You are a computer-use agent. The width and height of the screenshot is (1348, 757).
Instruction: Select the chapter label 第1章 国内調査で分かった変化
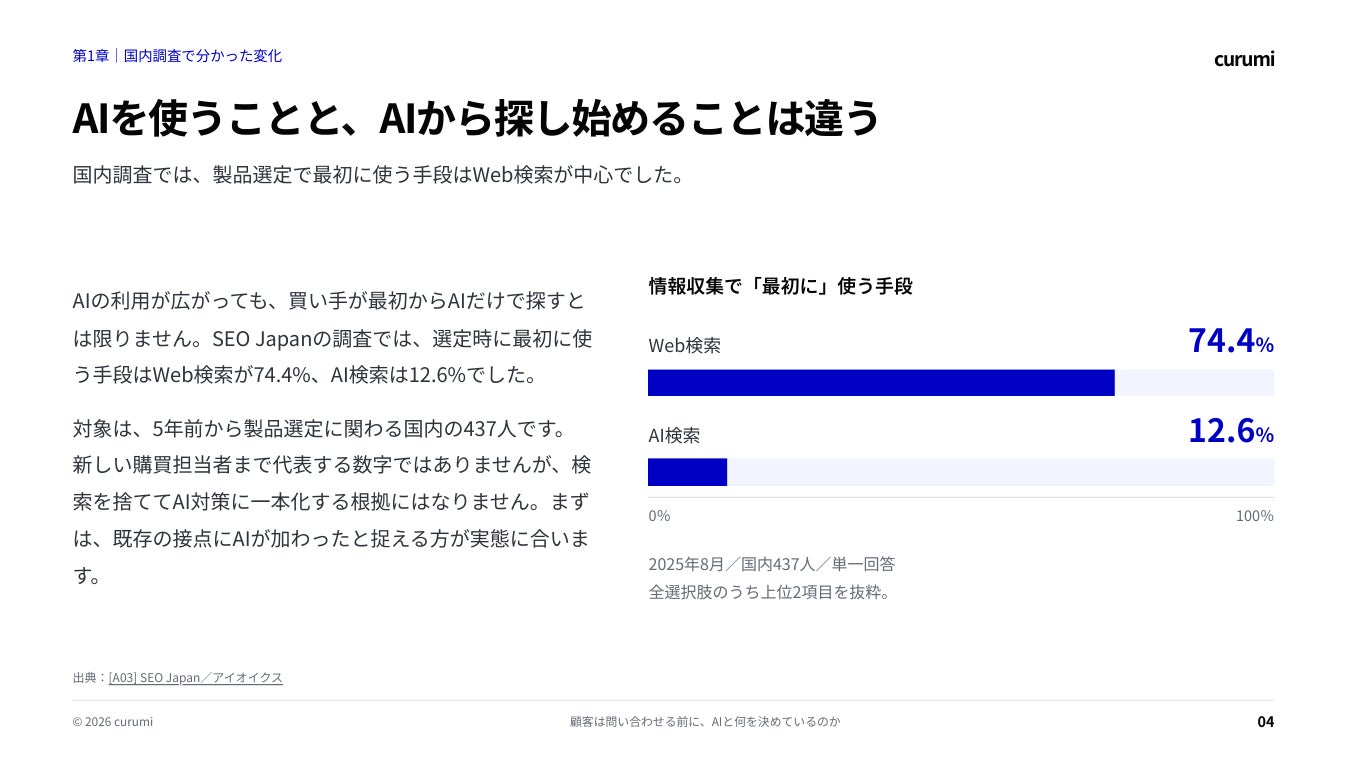click(x=177, y=56)
